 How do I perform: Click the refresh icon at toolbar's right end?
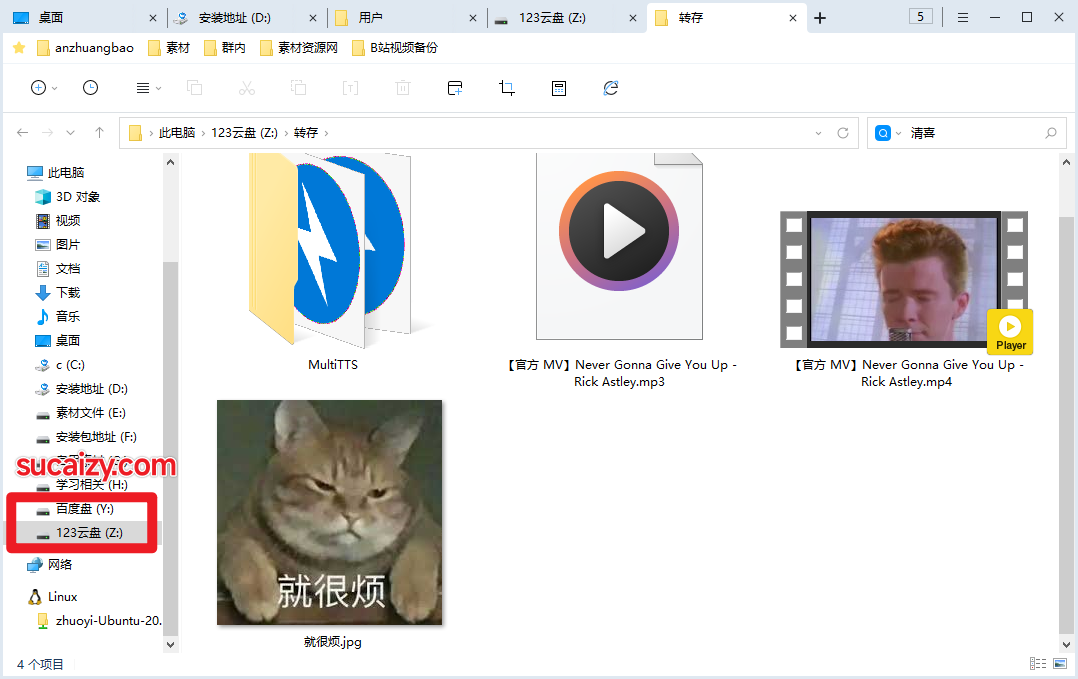pos(610,88)
